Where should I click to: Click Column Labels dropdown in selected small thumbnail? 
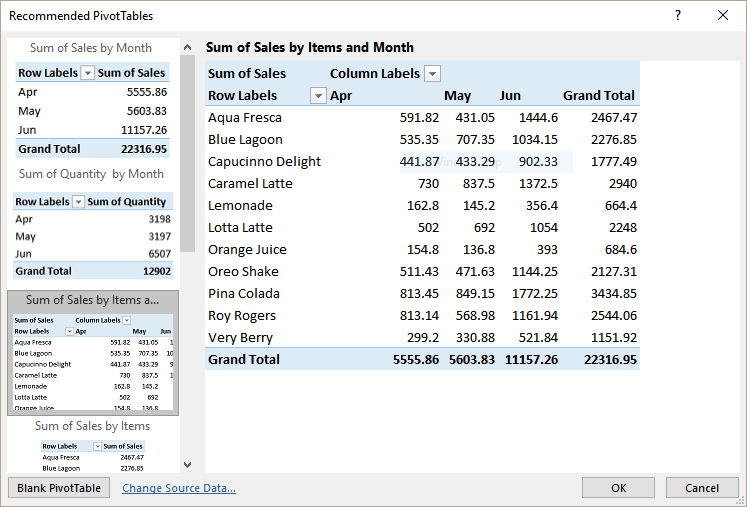126,320
